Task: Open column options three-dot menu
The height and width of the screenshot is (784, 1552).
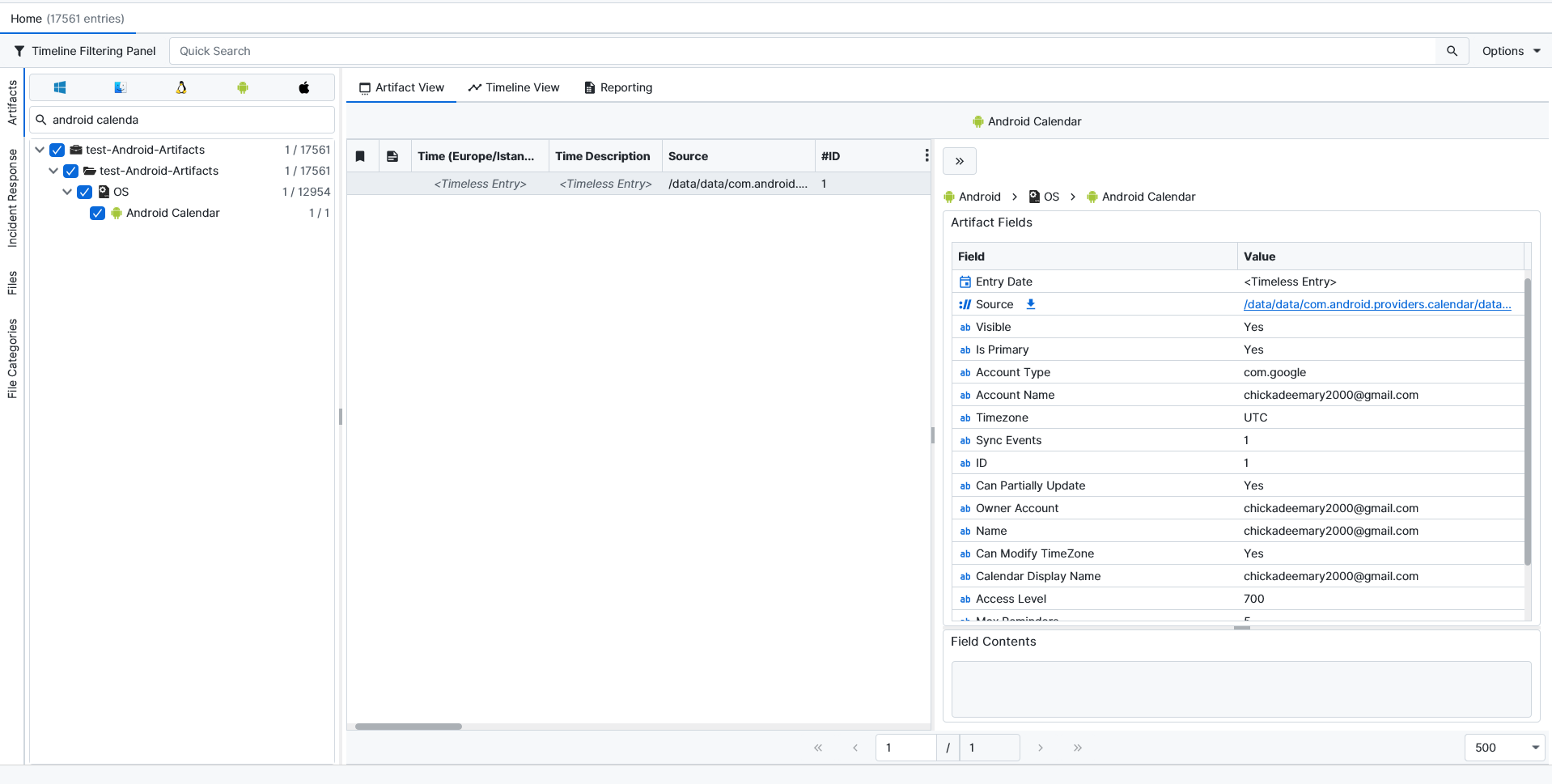Action: (x=926, y=155)
